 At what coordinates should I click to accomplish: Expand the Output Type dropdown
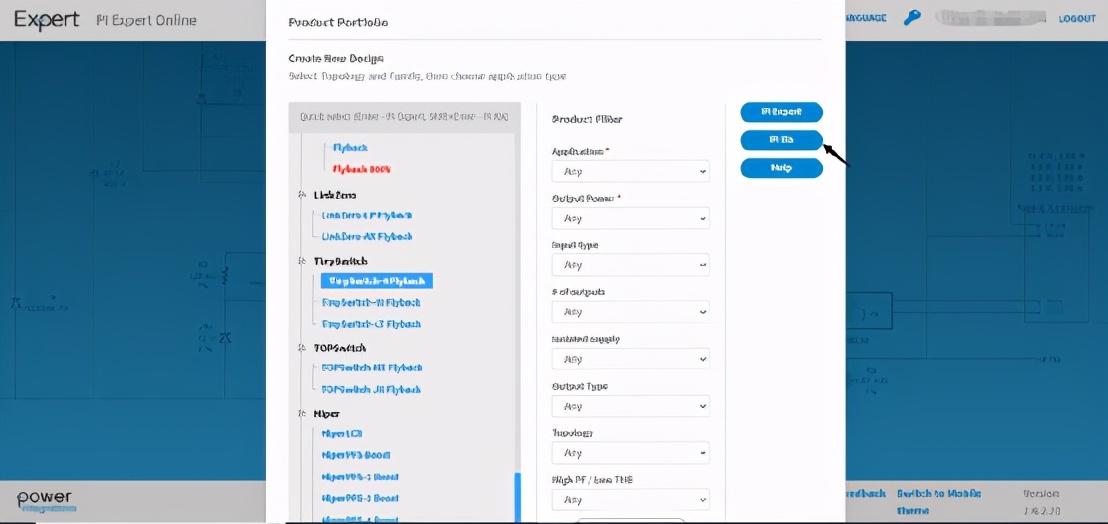[630, 406]
